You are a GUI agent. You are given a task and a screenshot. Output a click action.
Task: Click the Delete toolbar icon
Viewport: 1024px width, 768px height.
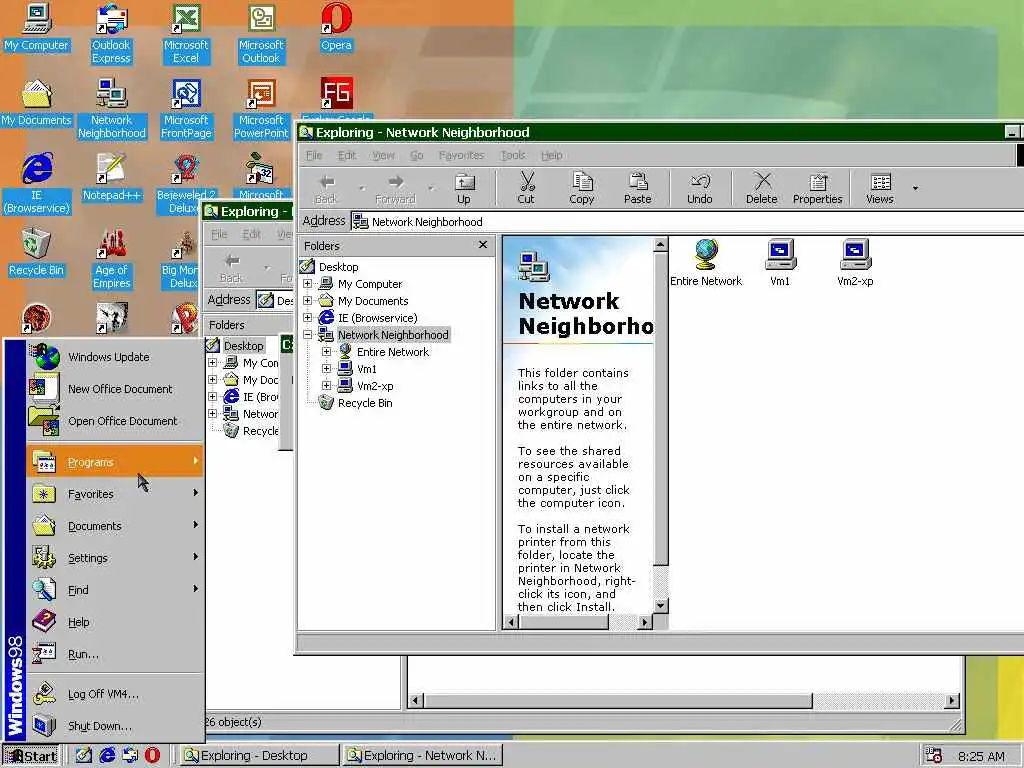761,188
